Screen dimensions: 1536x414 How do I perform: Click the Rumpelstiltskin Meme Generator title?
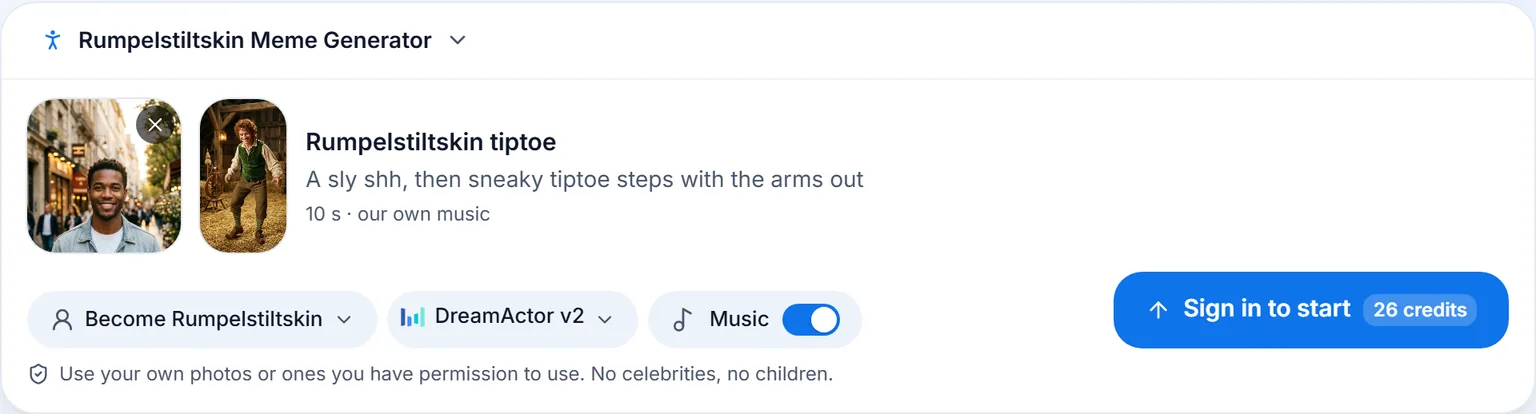[x=255, y=40]
